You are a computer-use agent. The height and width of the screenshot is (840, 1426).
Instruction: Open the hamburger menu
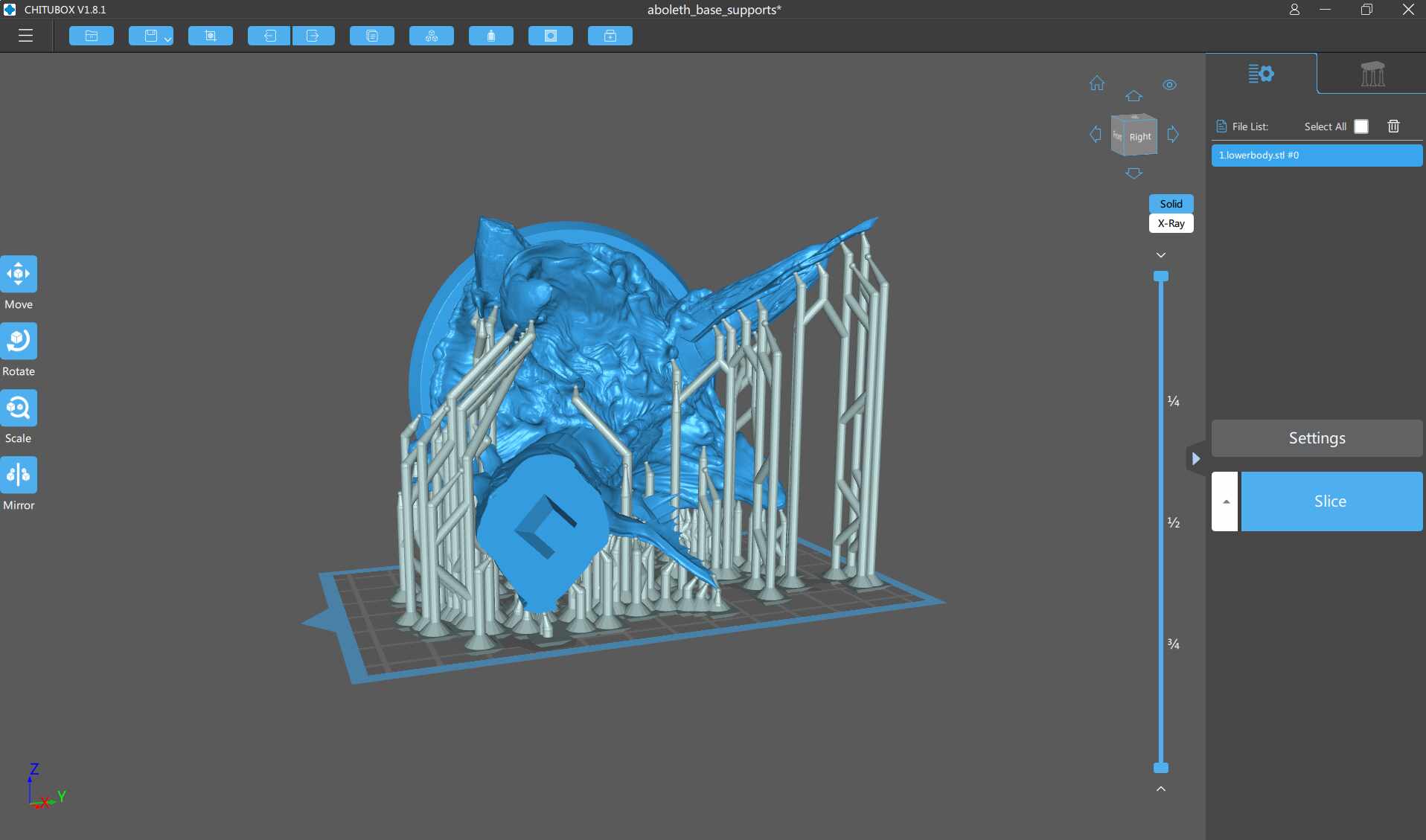[x=25, y=36]
